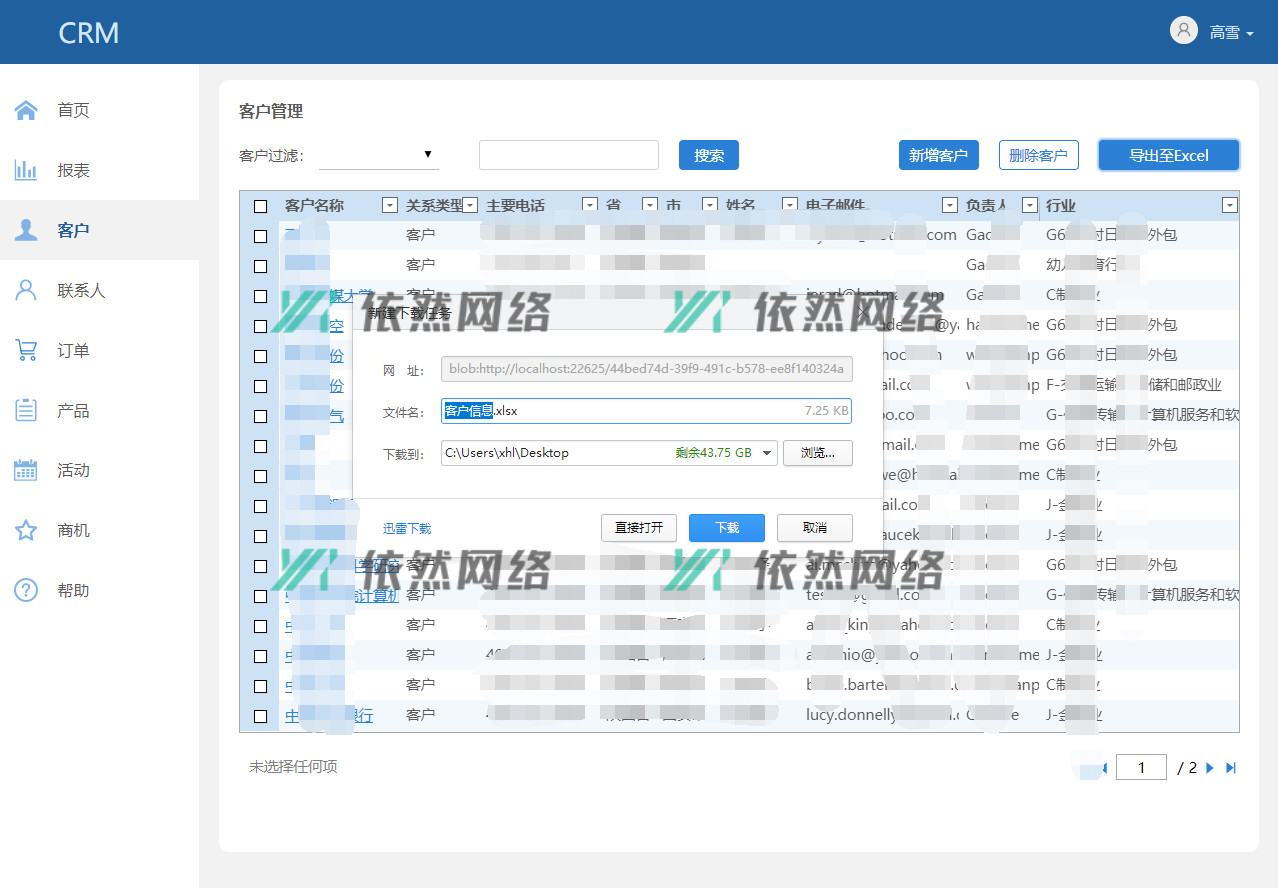Open the 行业 column filter dropdown
This screenshot has width=1278, height=888.
tap(1229, 205)
